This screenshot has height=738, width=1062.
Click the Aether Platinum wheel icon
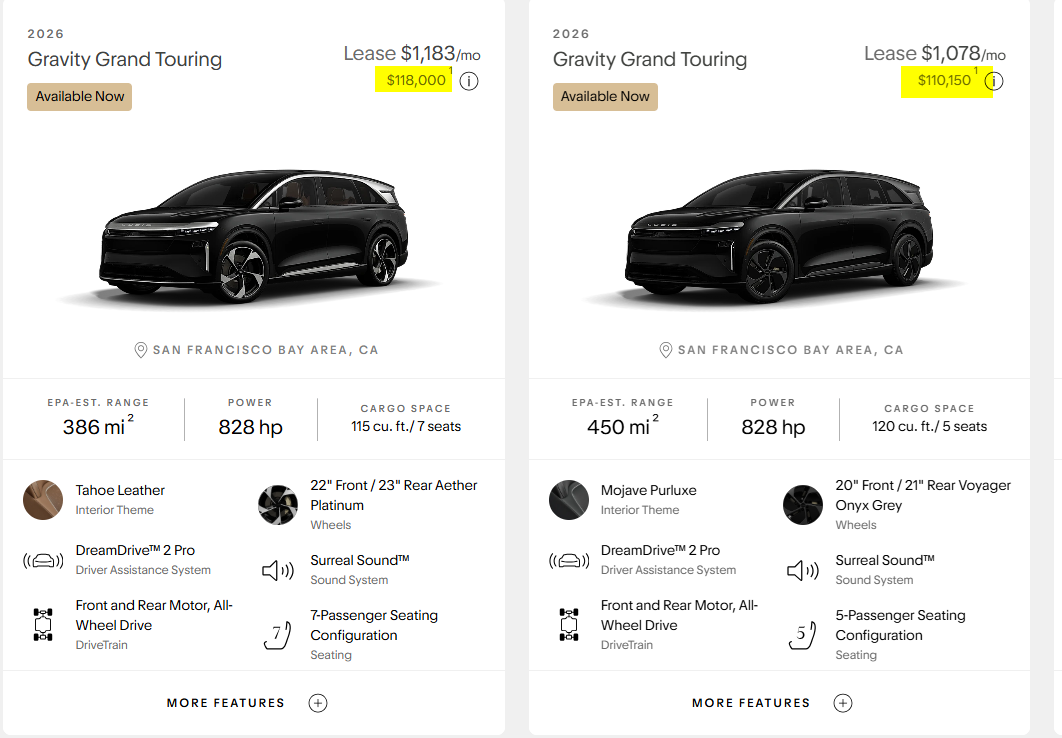coord(278,505)
